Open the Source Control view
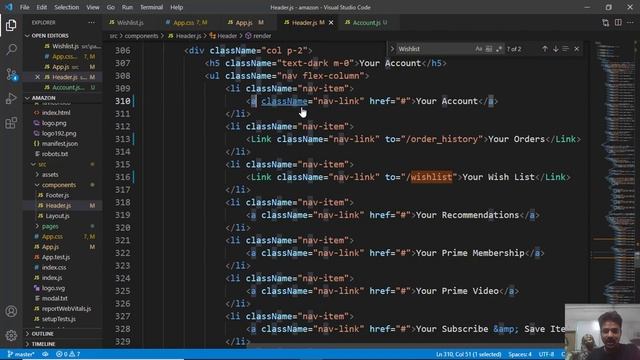Viewport: 640px width, 360px height. point(11,74)
